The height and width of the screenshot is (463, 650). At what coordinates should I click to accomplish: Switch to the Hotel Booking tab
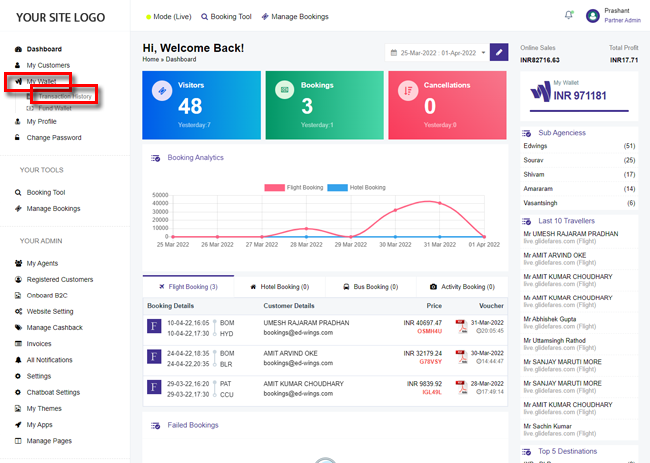(x=279, y=286)
